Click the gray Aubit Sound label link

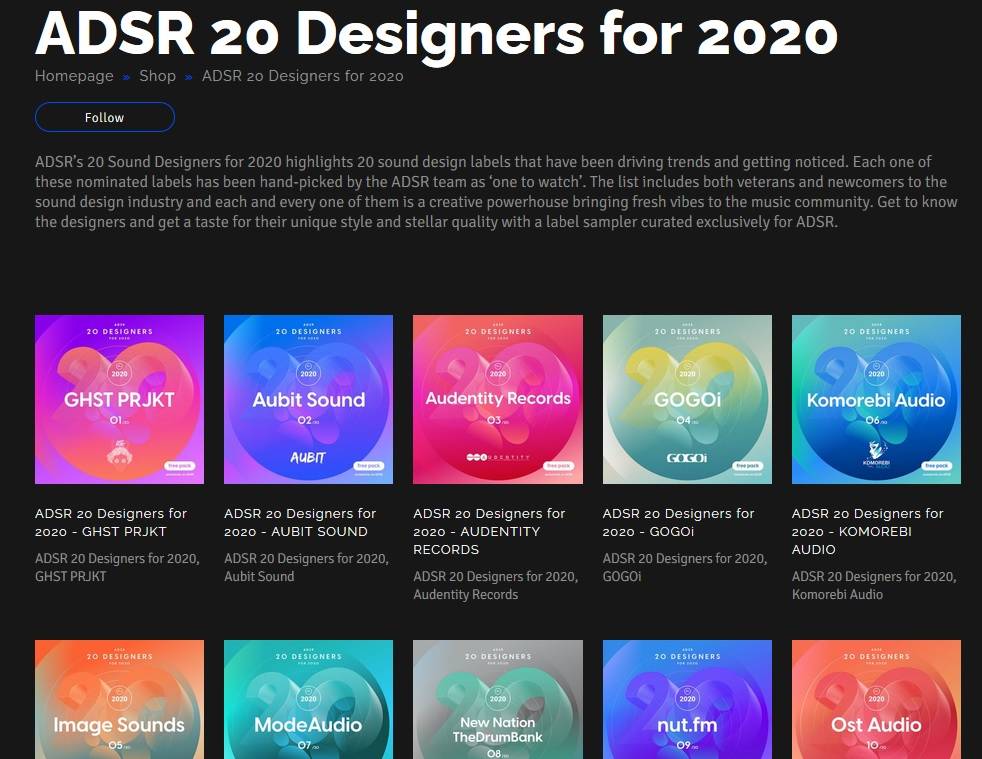click(259, 577)
